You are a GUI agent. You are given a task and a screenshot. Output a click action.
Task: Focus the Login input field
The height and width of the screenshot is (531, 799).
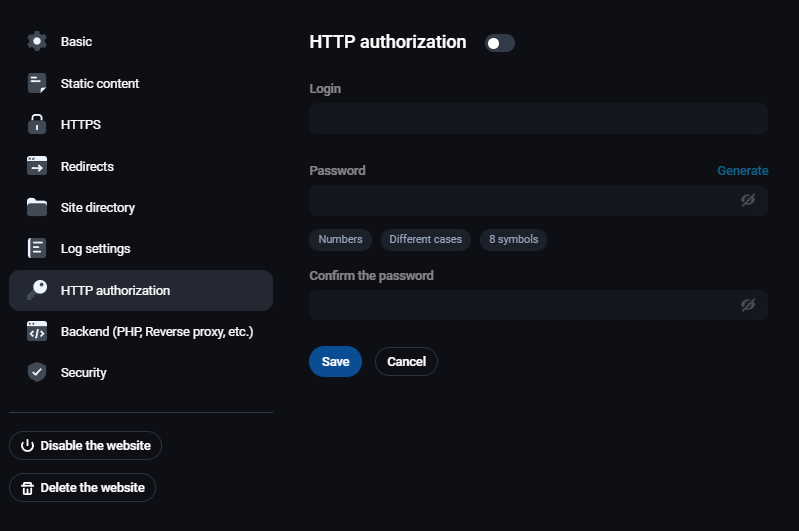(538, 118)
